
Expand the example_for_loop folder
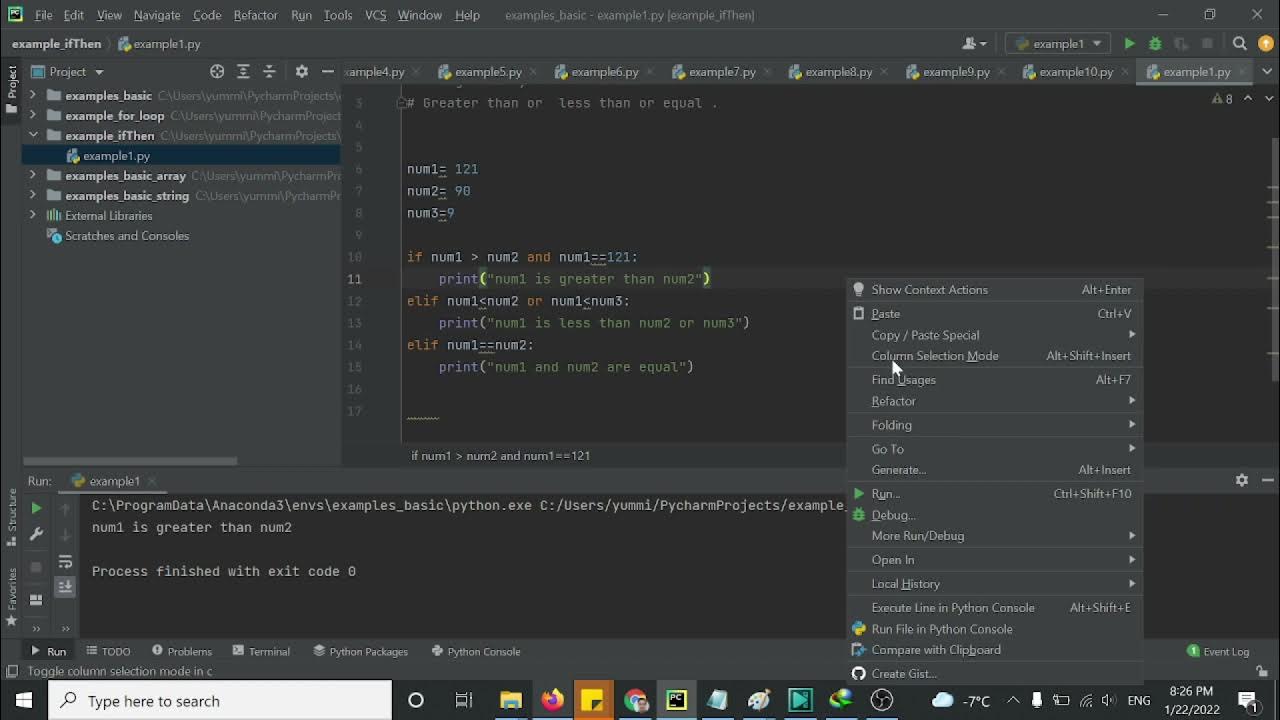click(33, 116)
